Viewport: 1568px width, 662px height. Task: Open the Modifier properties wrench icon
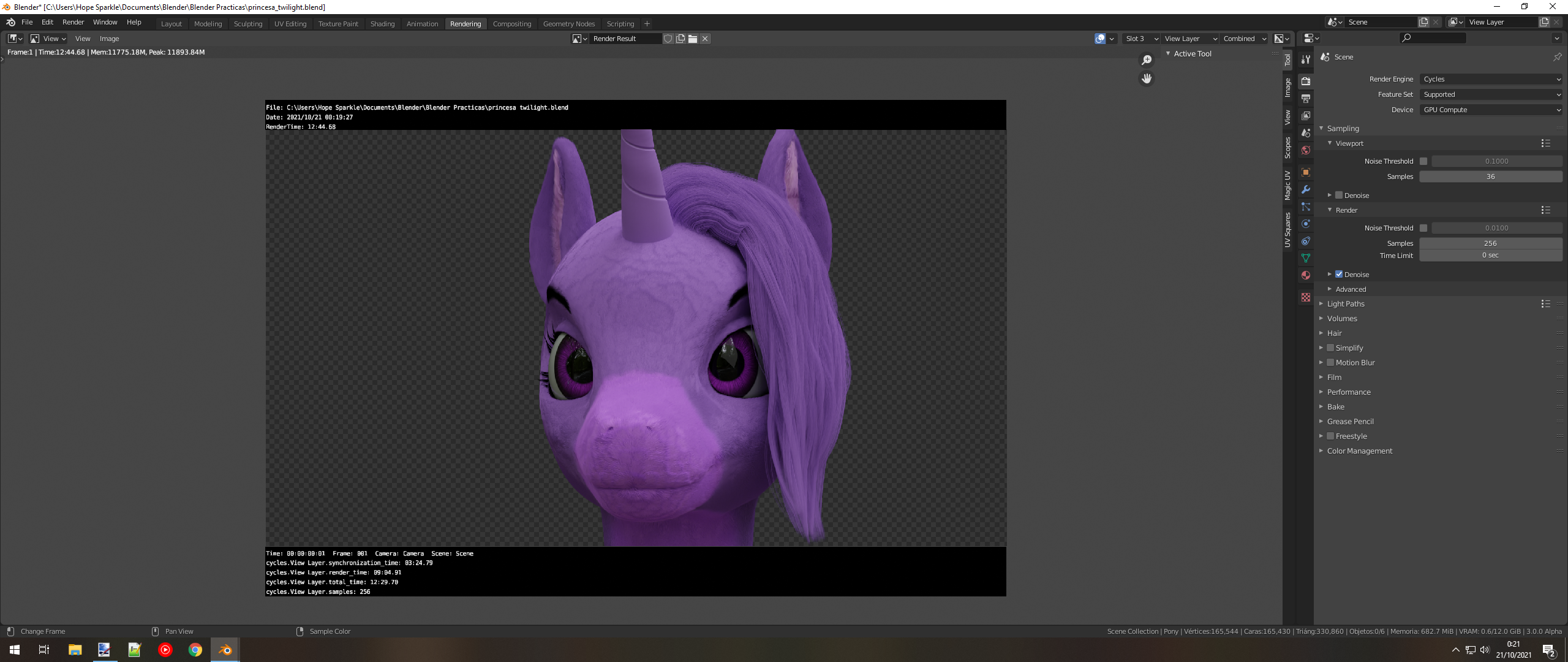pos(1306,189)
